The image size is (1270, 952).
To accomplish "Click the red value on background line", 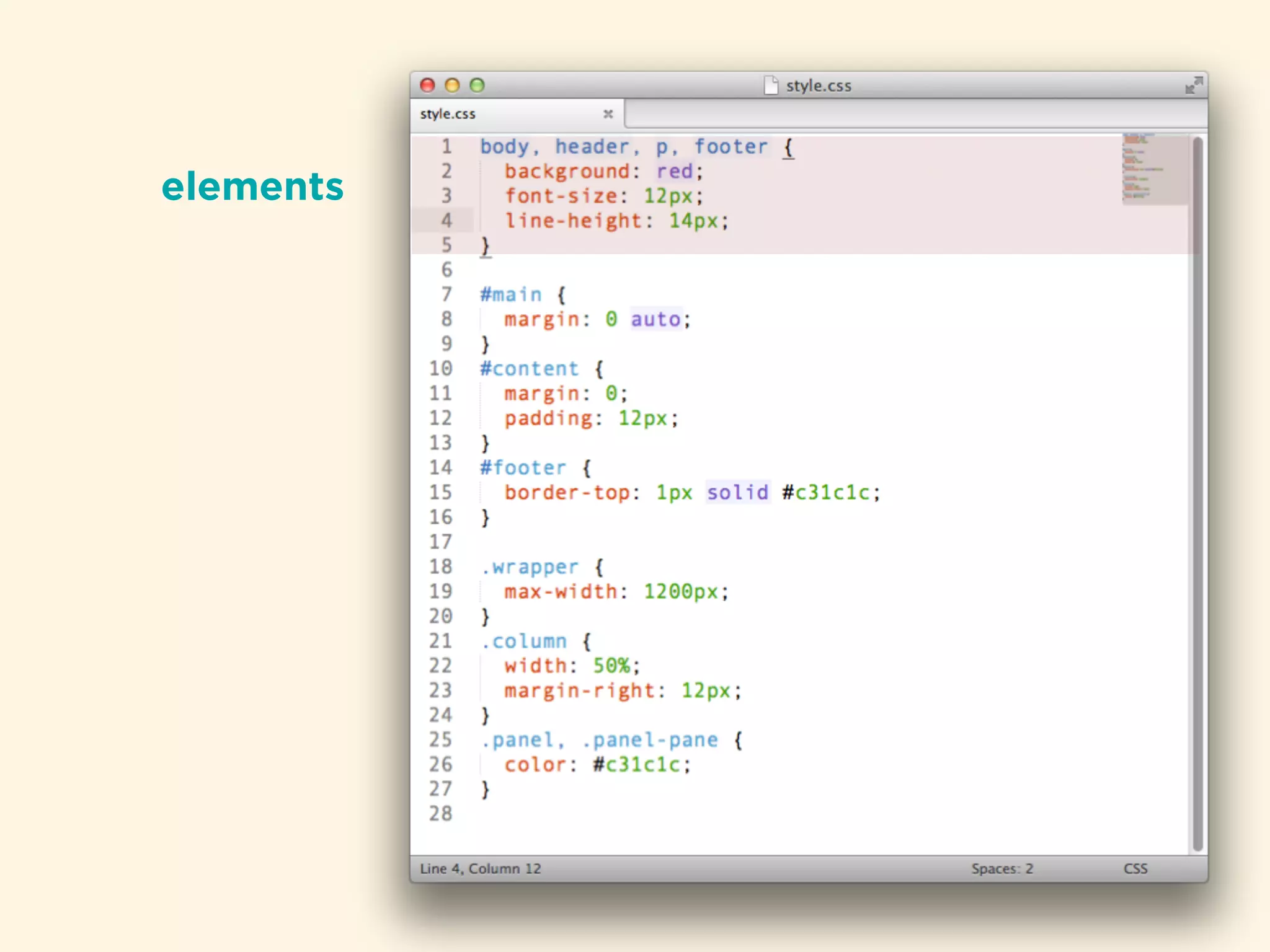I will pos(675,172).
